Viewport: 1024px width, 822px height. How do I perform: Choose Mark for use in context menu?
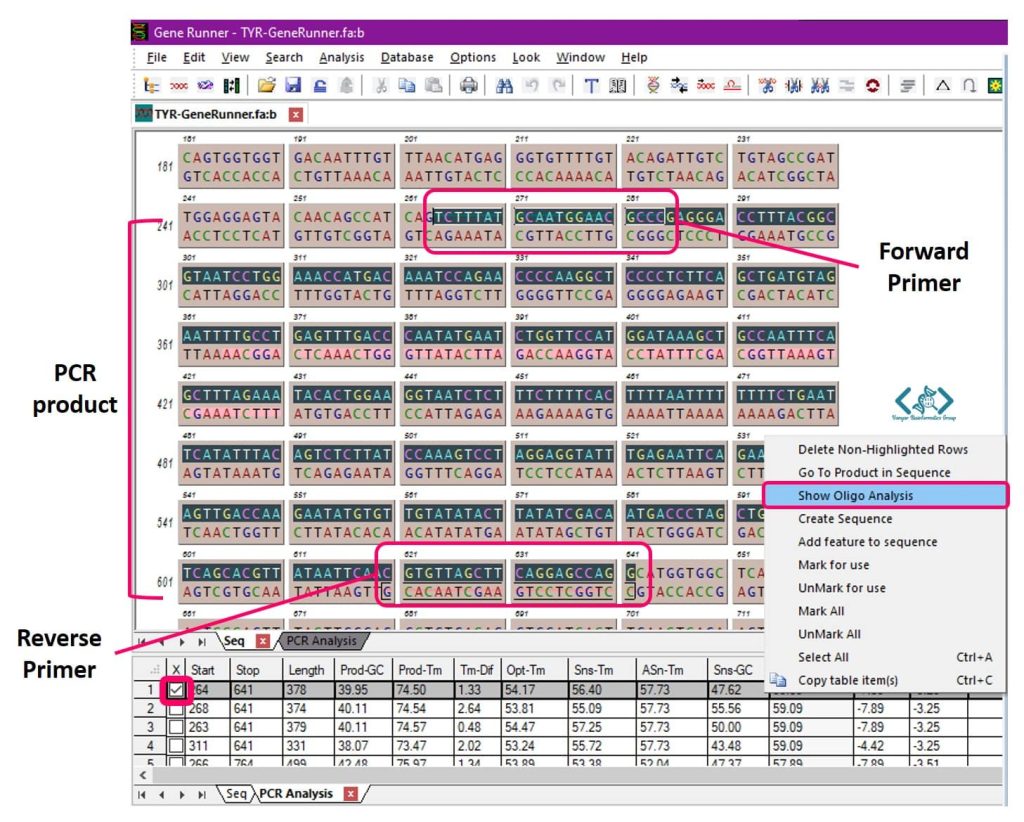click(885, 565)
